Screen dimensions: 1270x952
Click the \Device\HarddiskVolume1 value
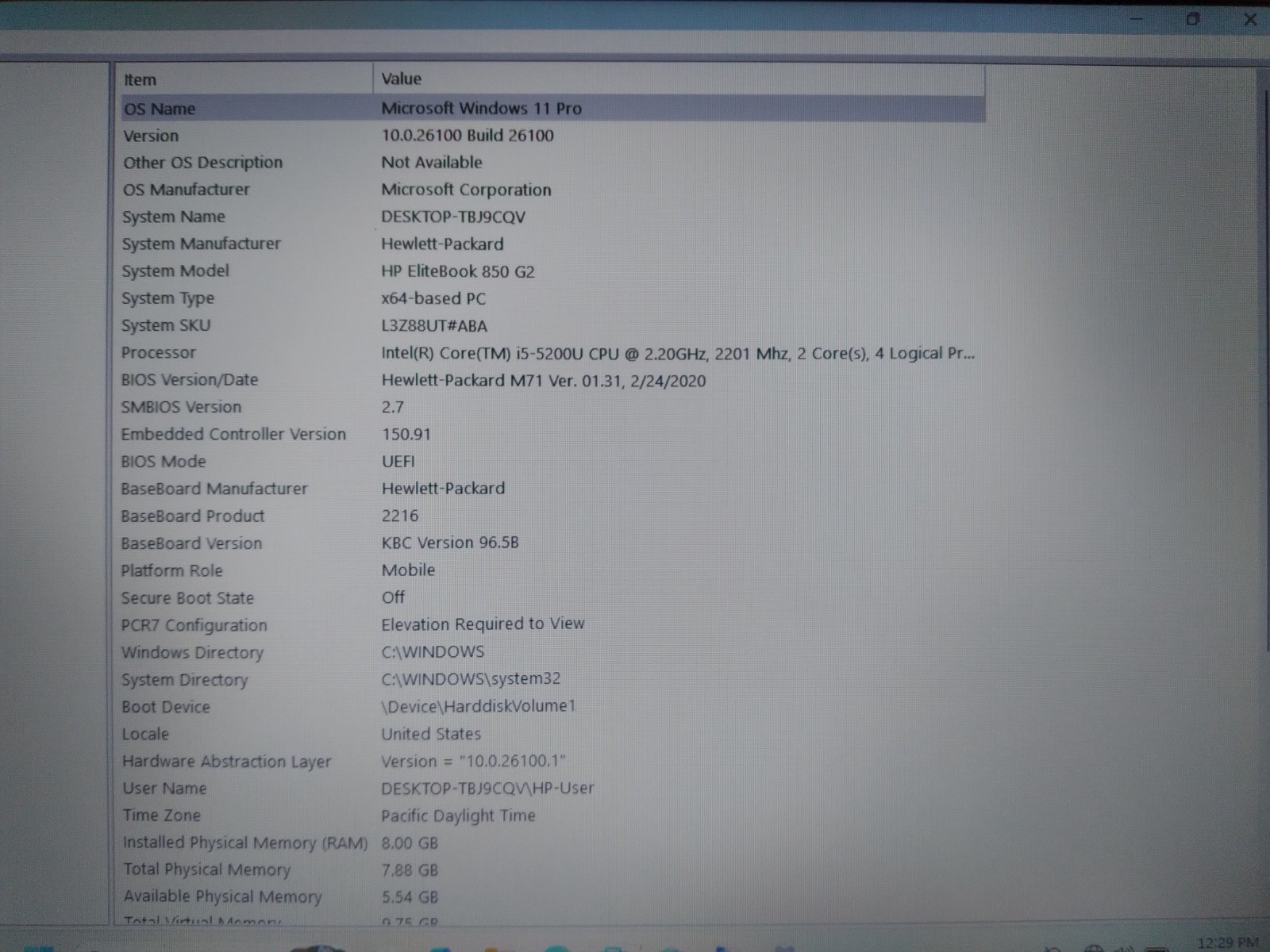tap(478, 706)
